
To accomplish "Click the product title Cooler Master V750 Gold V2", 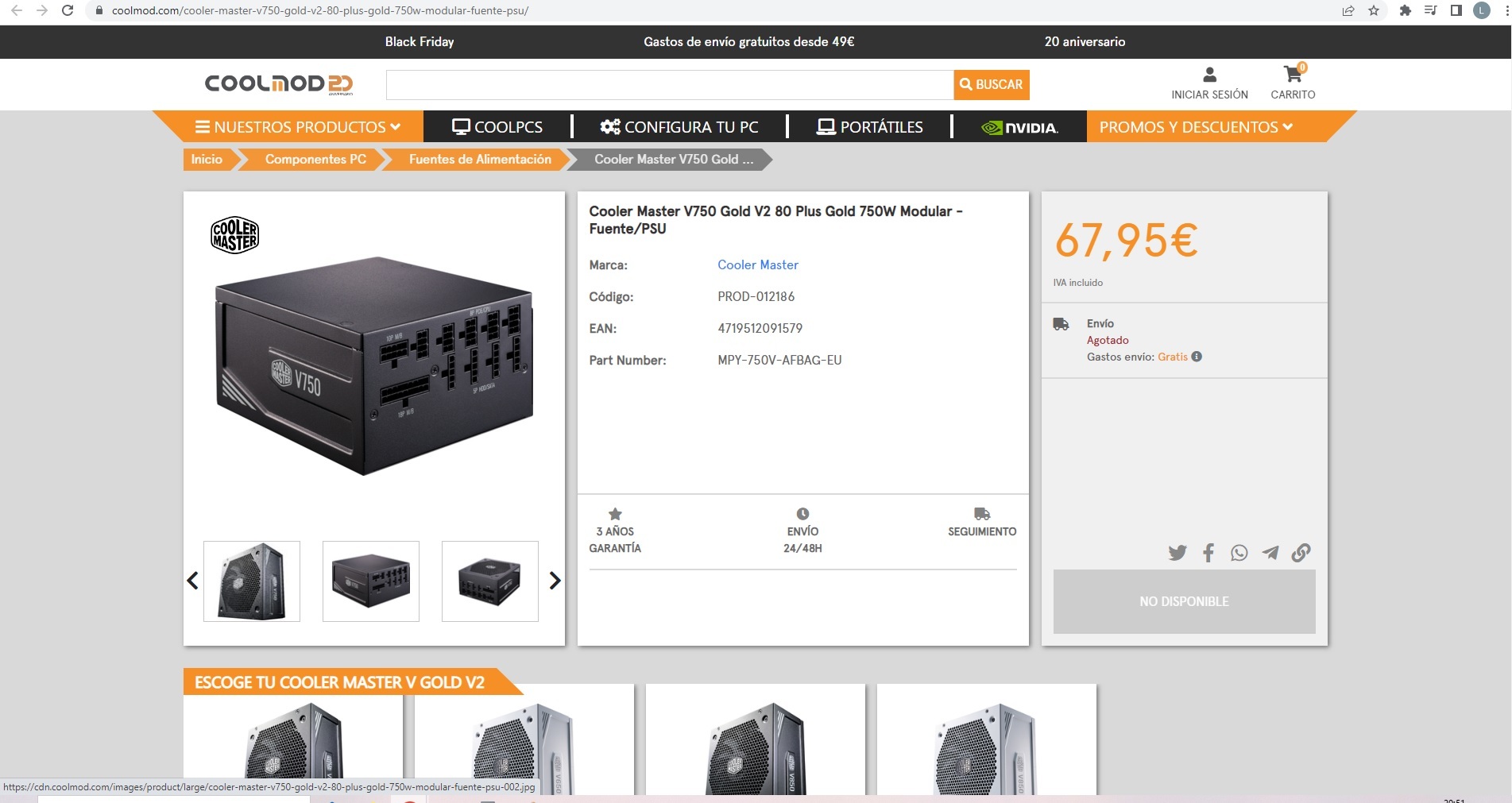I will tap(775, 220).
